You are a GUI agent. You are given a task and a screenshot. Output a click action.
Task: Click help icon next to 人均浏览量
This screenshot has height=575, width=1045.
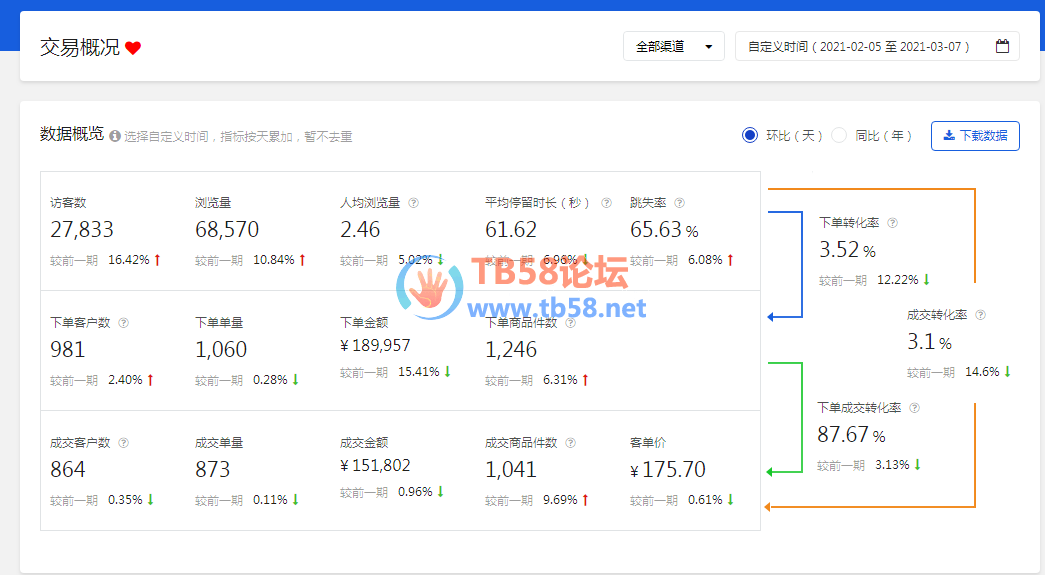pos(413,203)
